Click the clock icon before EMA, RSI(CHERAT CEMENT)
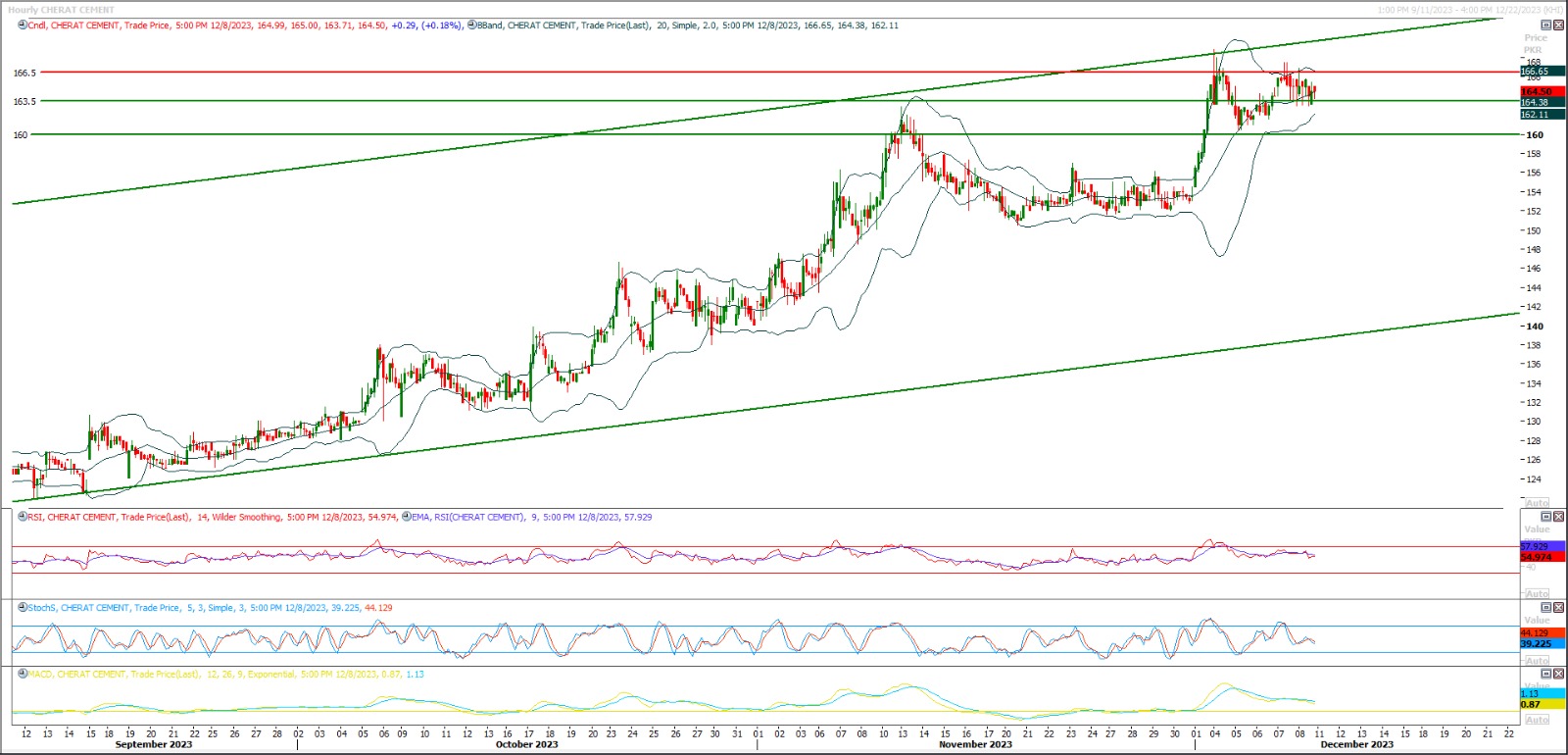 coord(407,517)
